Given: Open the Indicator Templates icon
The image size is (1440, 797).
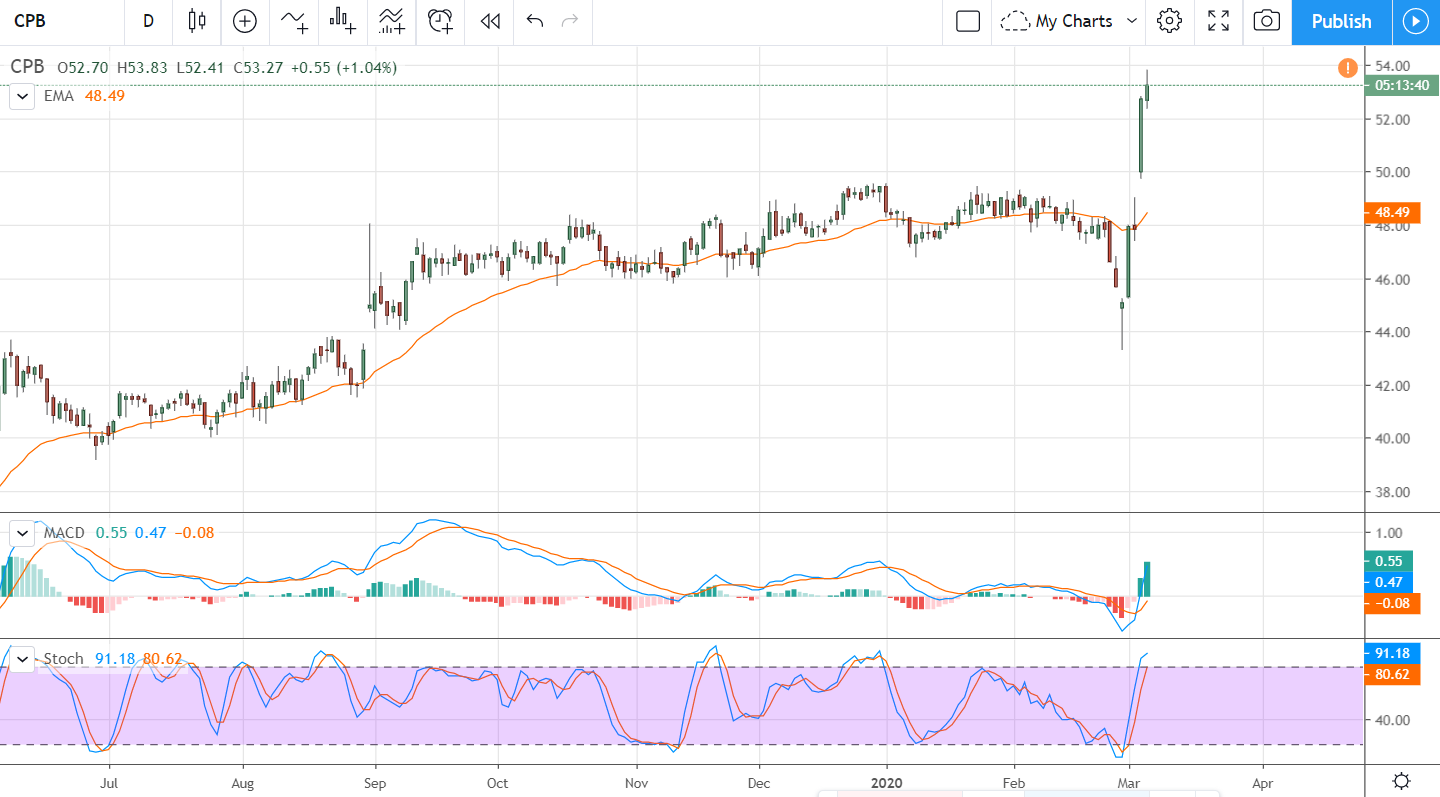Looking at the screenshot, I should [x=391, y=21].
